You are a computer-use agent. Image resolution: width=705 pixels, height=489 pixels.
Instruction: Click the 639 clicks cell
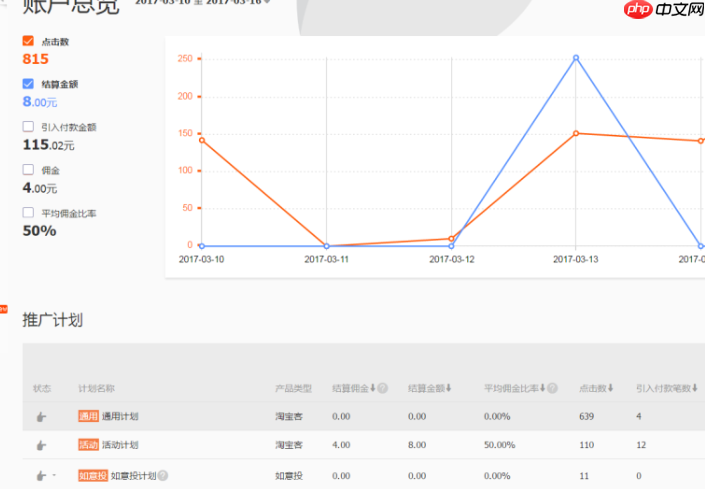[586, 416]
